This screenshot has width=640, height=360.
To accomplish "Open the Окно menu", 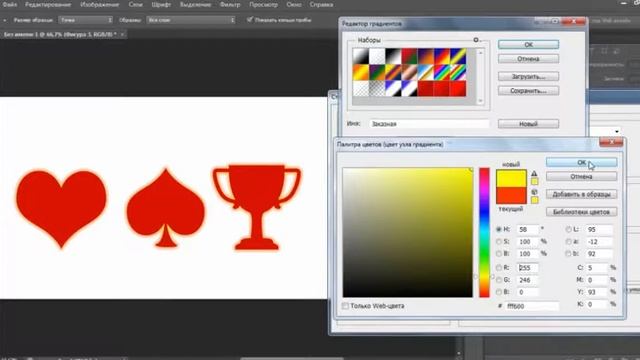I will tap(294, 4).
